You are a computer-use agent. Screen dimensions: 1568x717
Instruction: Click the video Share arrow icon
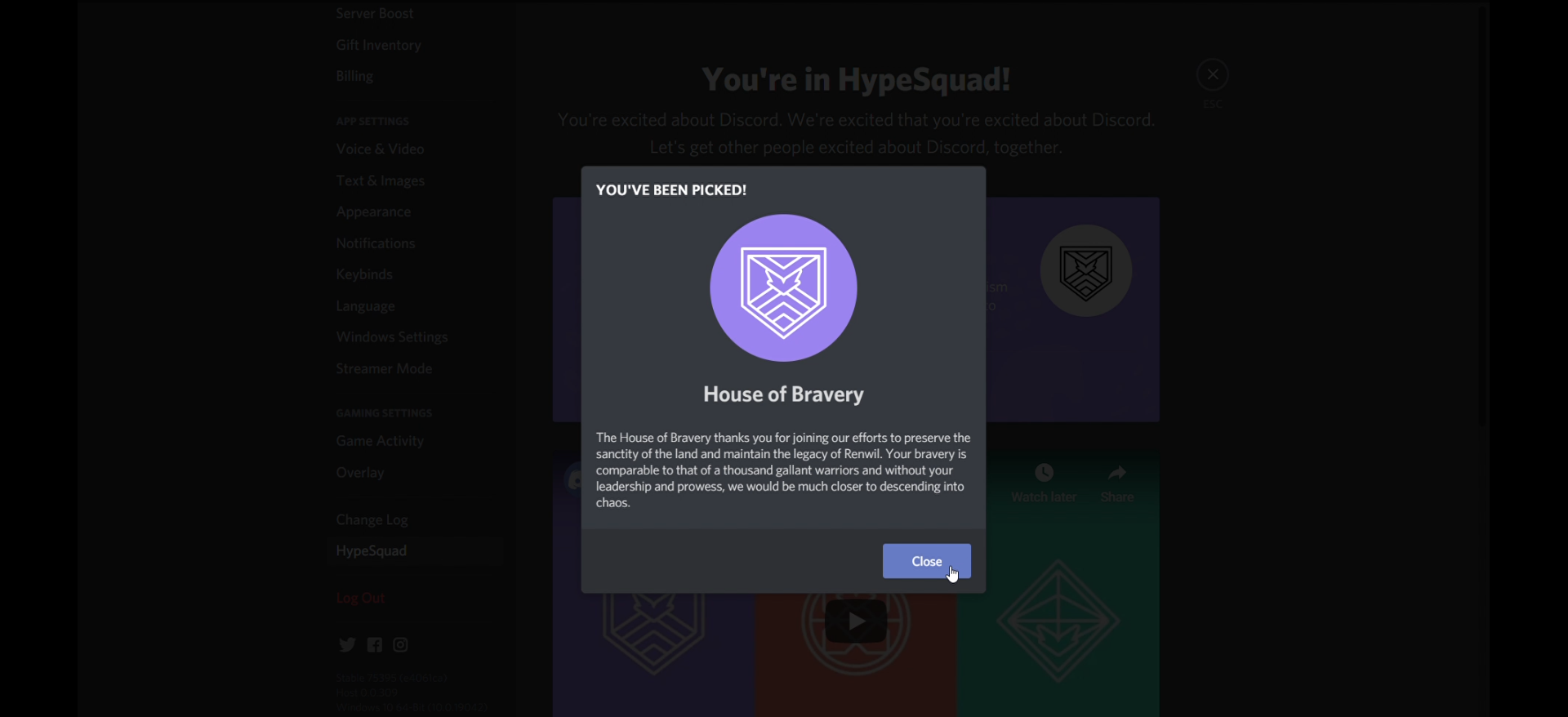coord(1116,473)
